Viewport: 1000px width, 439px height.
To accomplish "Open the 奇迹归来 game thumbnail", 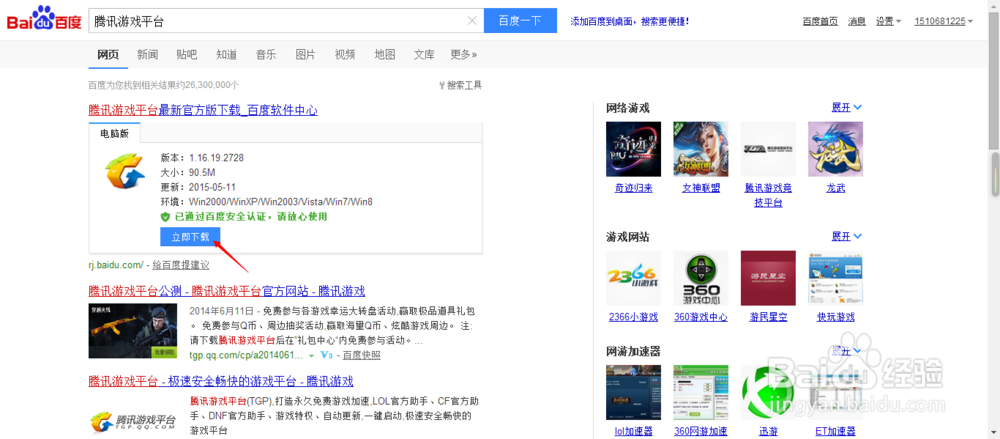I will pos(633,149).
